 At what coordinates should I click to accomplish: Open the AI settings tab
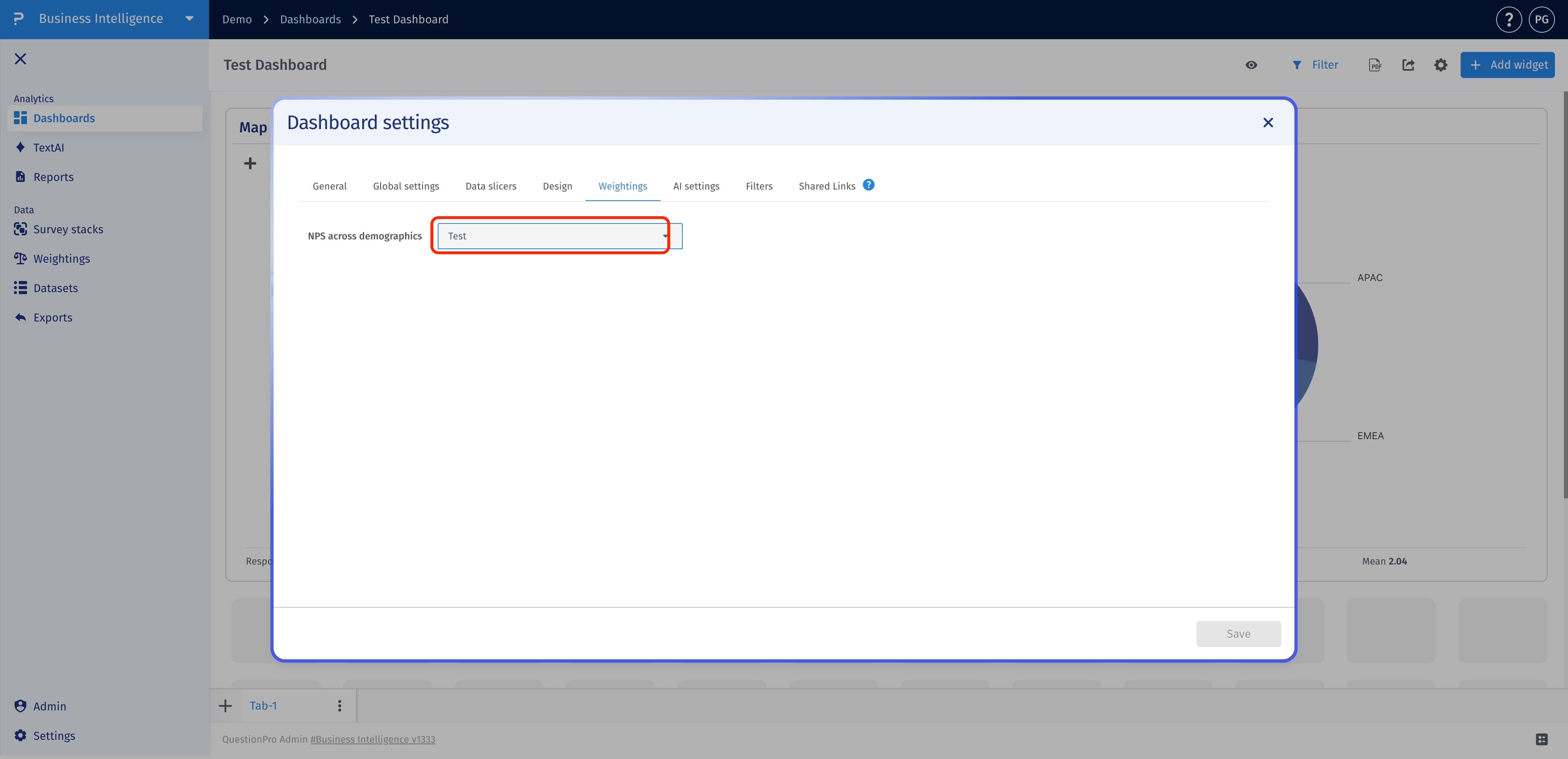tap(696, 186)
